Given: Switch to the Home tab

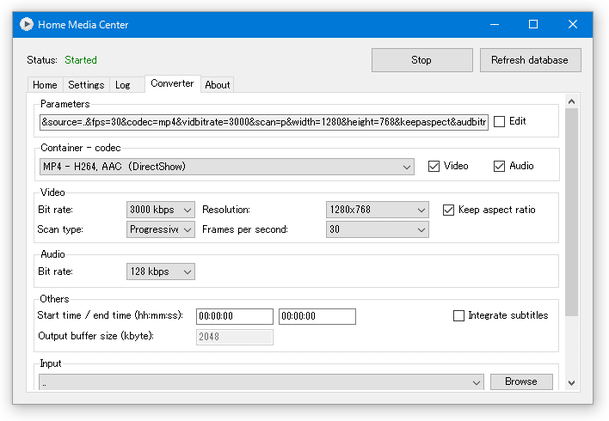Looking at the screenshot, I should click(x=45, y=85).
